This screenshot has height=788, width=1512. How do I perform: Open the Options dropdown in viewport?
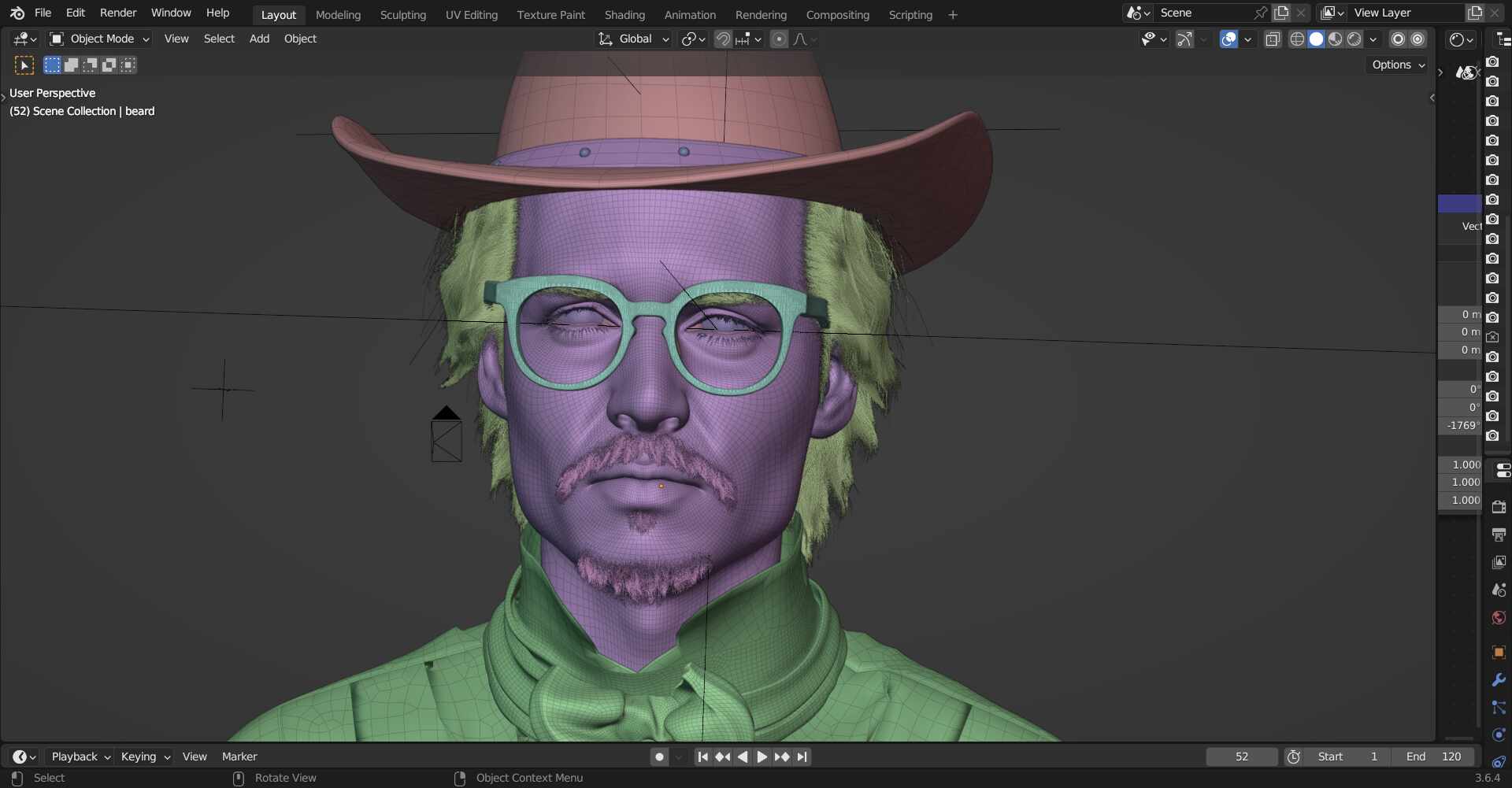click(x=1398, y=65)
